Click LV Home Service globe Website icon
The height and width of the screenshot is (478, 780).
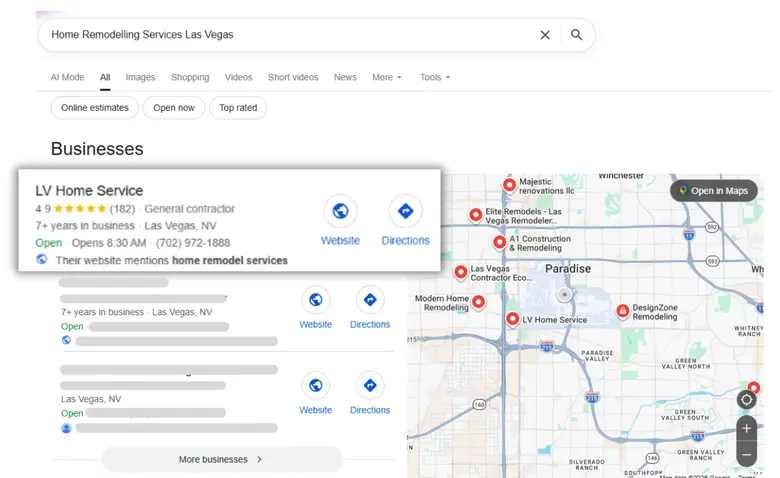340,211
